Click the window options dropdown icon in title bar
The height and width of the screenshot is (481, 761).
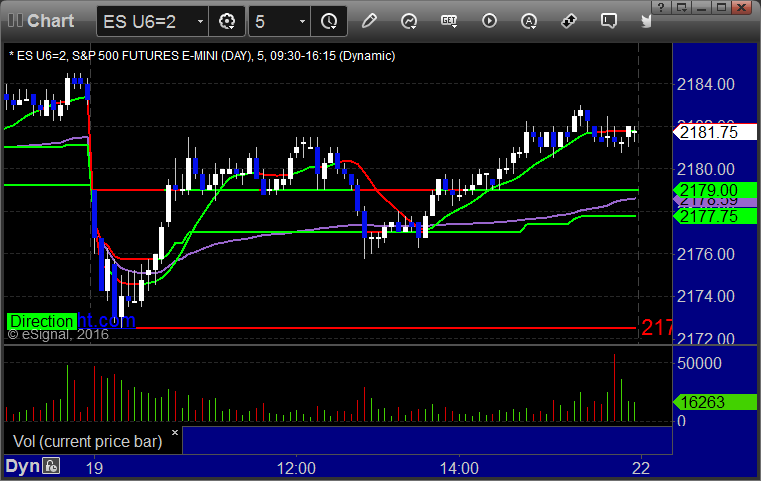[x=681, y=7]
